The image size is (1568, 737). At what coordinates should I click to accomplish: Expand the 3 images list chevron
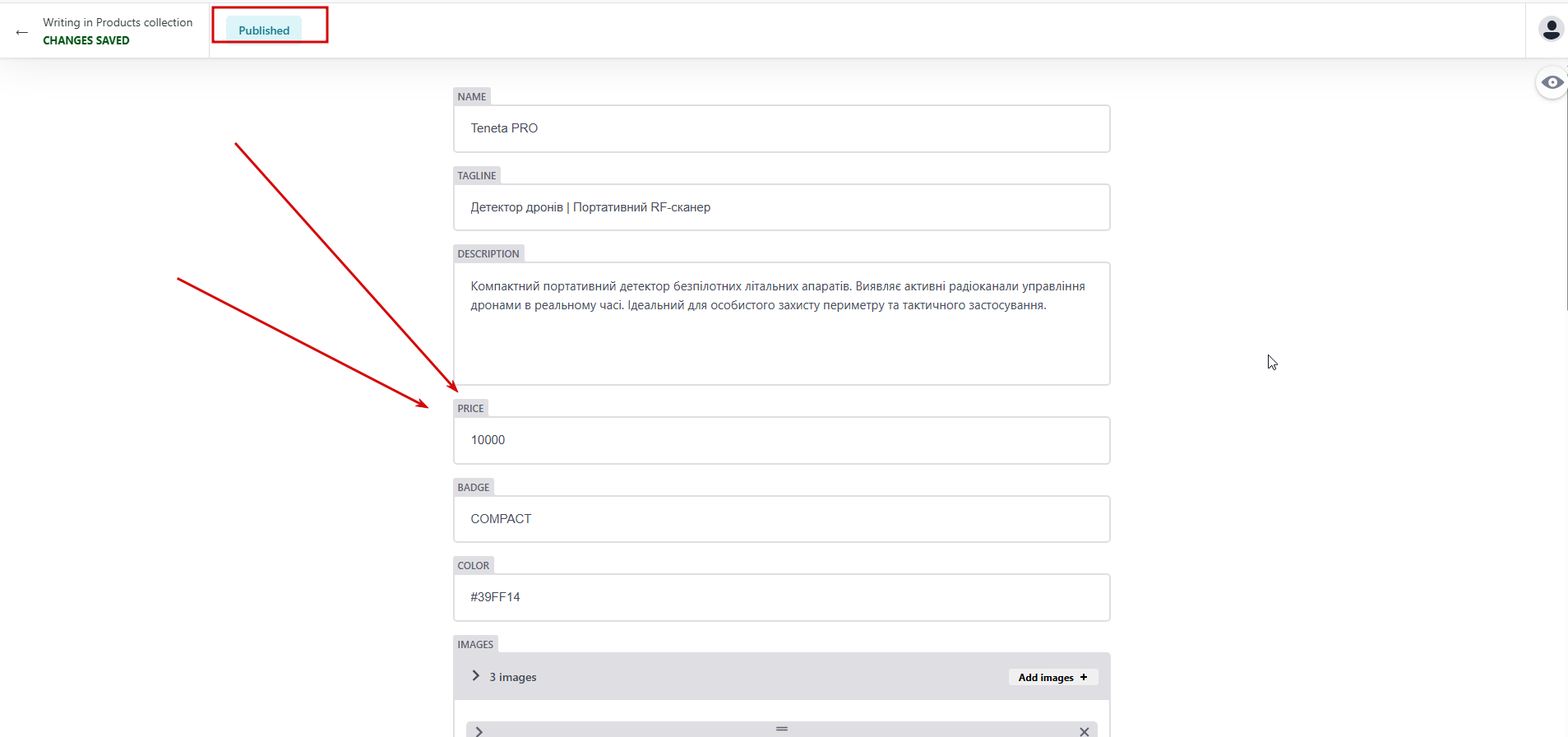click(475, 676)
